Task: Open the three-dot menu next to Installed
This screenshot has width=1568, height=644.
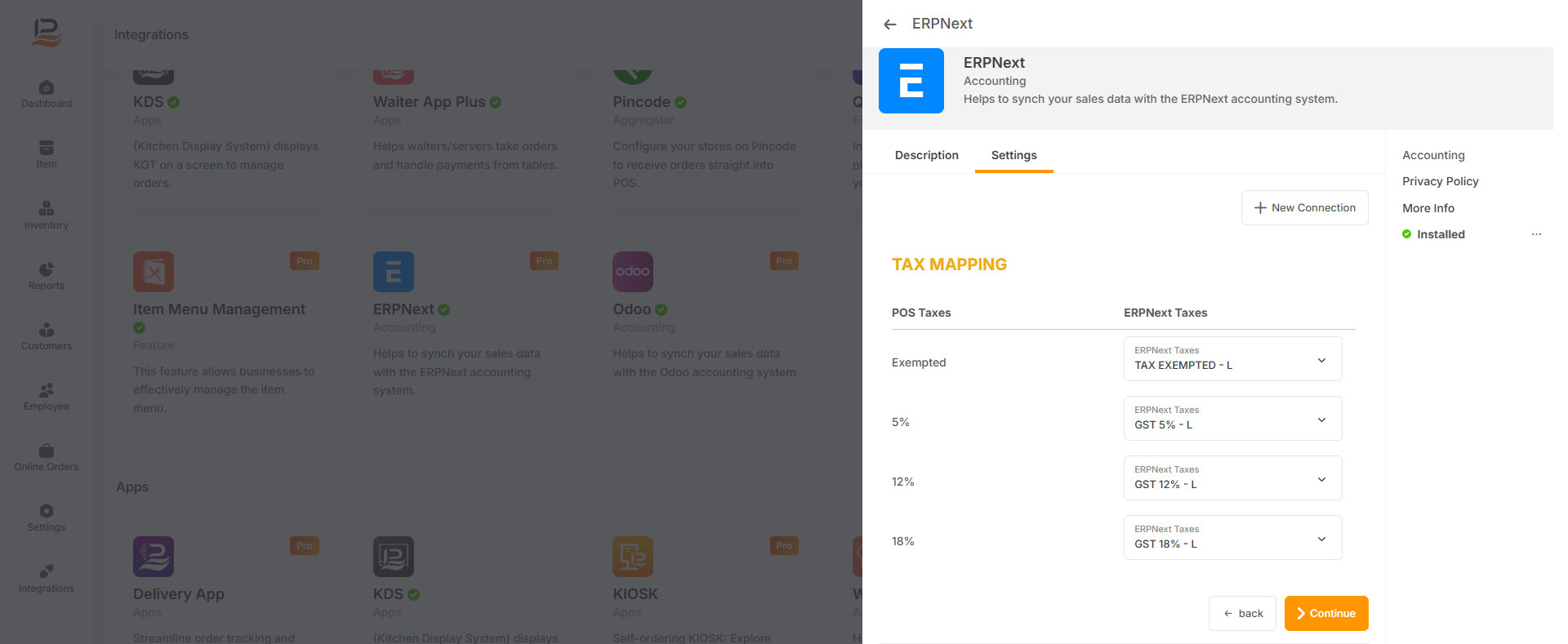Action: pos(1536,234)
